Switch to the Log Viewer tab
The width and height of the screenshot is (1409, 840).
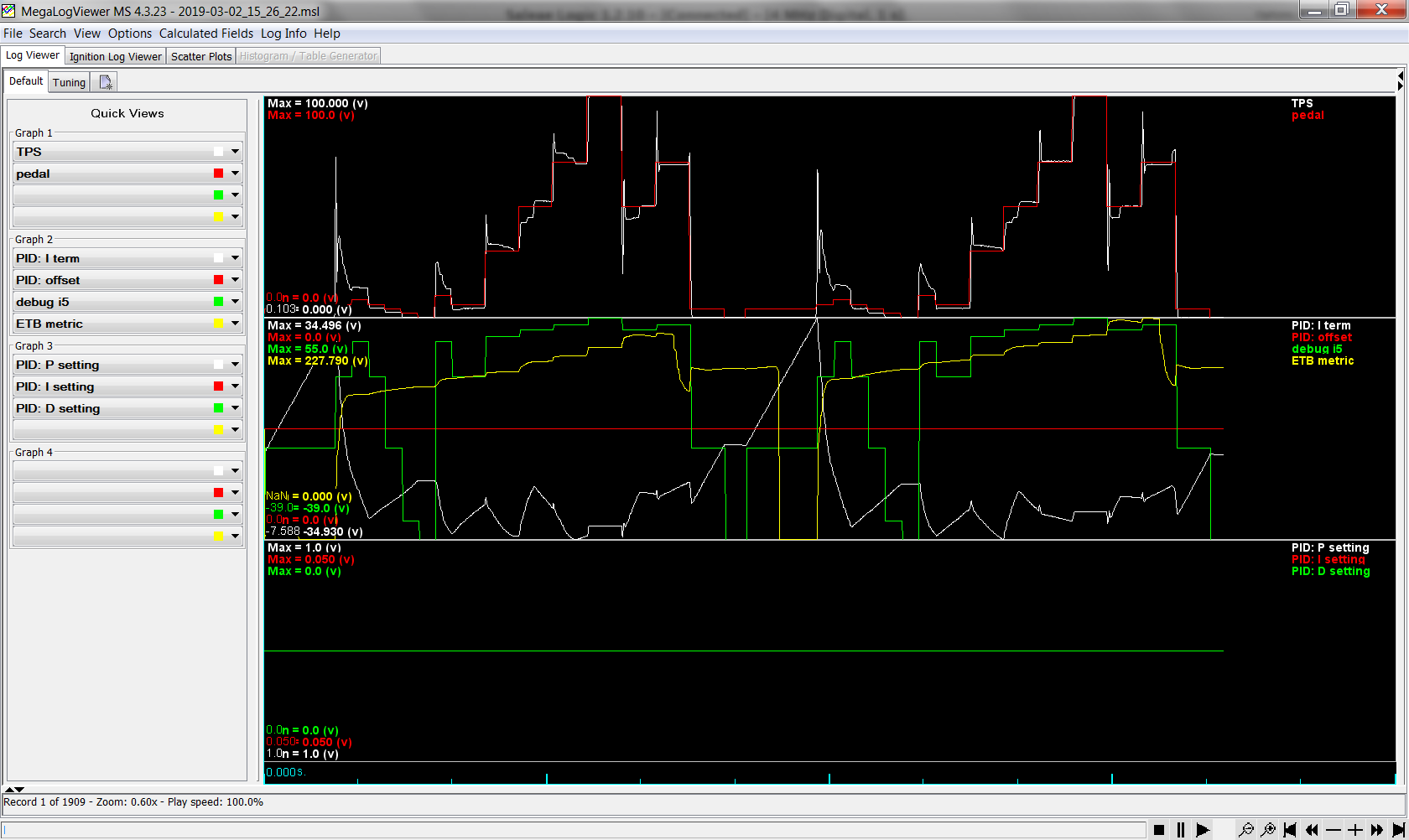click(x=33, y=55)
